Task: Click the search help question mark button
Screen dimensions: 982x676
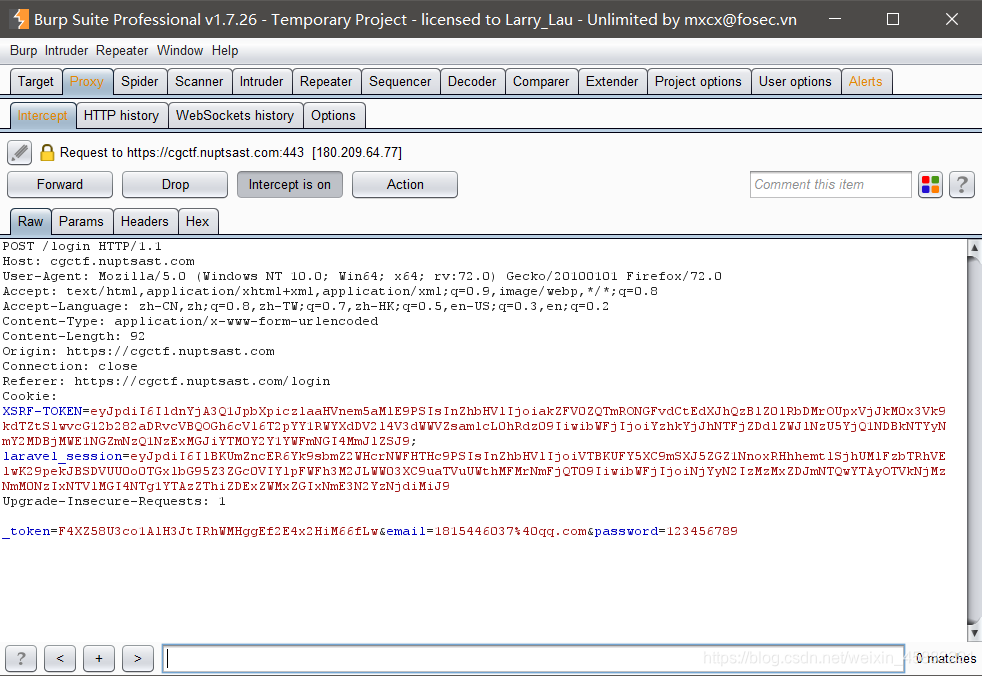Action: point(21,658)
